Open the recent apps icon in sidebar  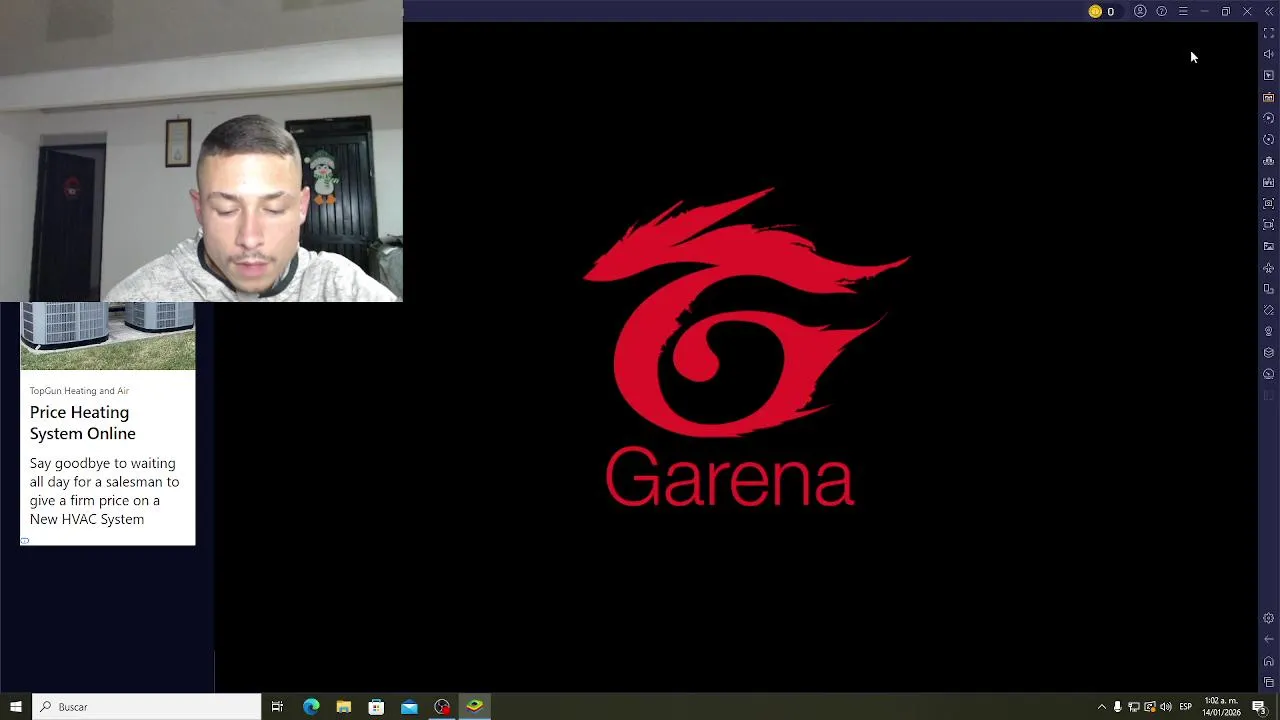[x=1269, y=682]
